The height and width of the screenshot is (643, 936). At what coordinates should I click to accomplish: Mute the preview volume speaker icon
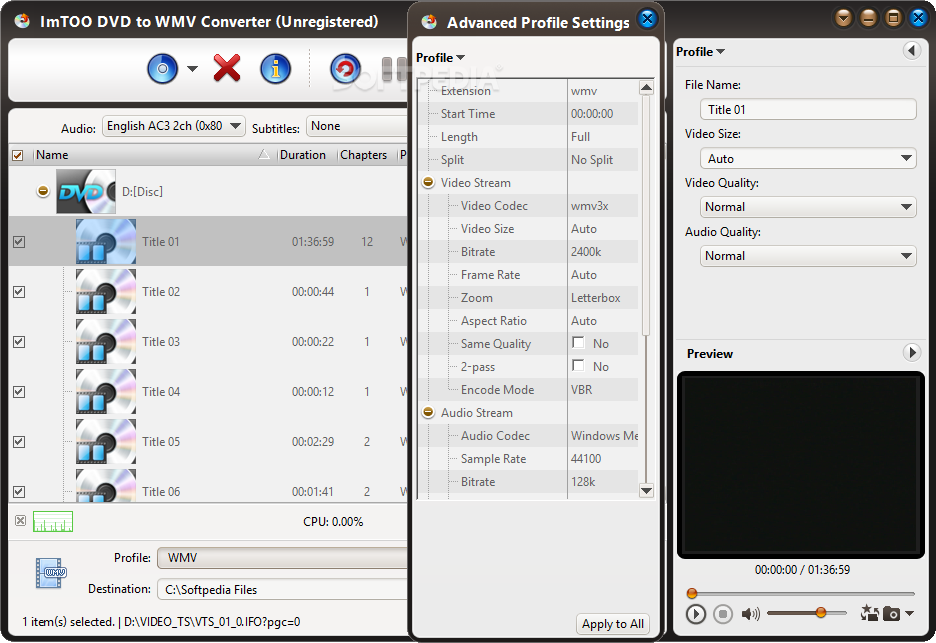(x=750, y=614)
